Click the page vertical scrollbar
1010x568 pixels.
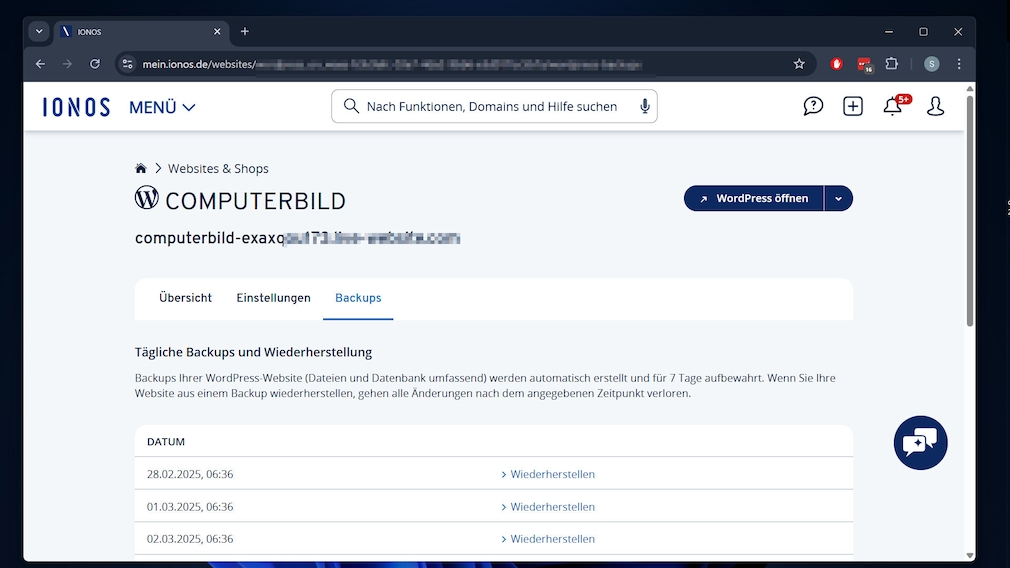click(969, 300)
